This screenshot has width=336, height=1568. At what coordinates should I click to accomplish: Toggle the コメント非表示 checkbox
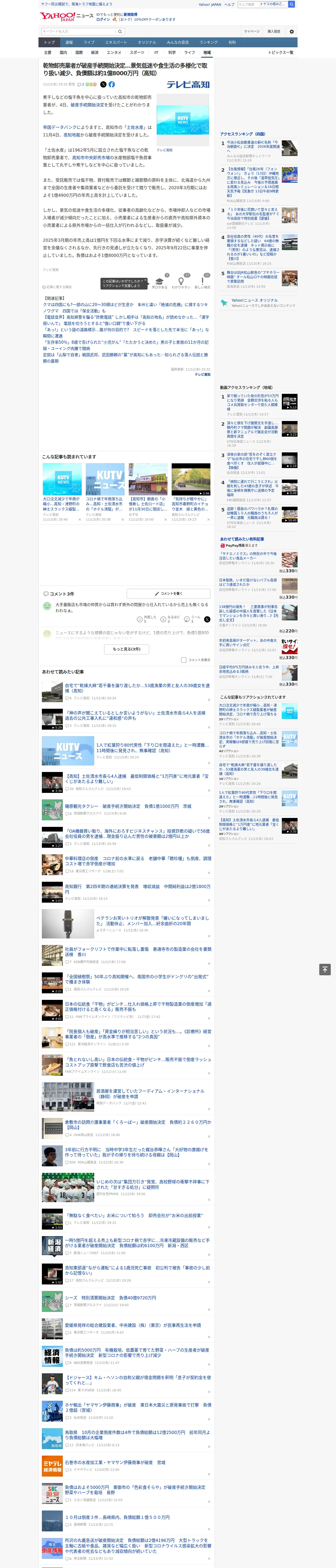click(183, 660)
